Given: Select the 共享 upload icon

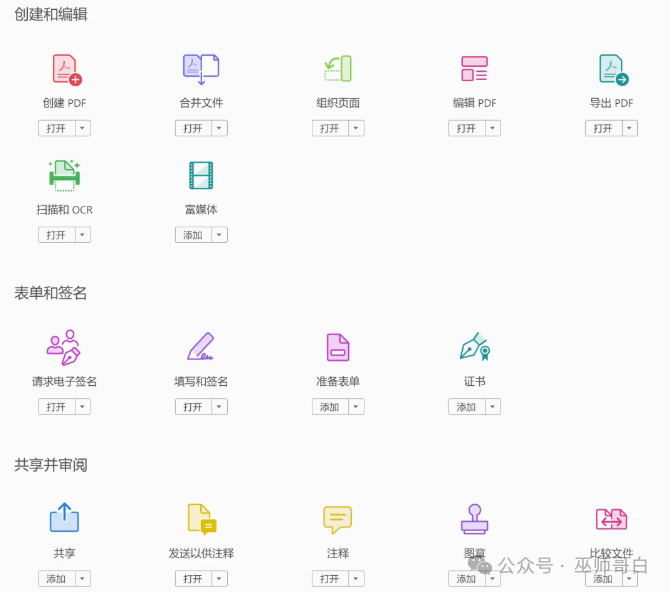Looking at the screenshot, I should pos(64,517).
